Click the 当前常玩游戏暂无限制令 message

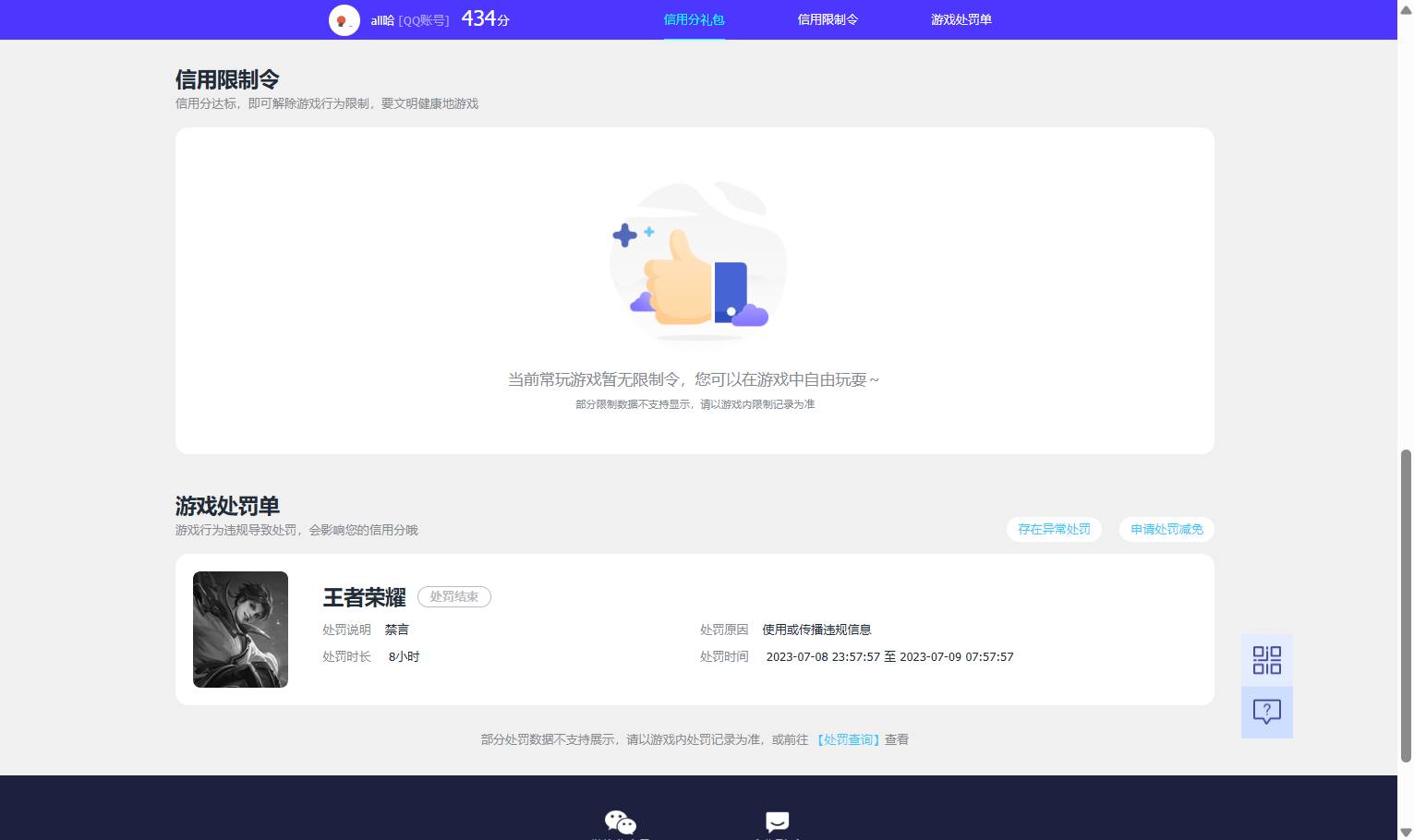[x=694, y=379]
